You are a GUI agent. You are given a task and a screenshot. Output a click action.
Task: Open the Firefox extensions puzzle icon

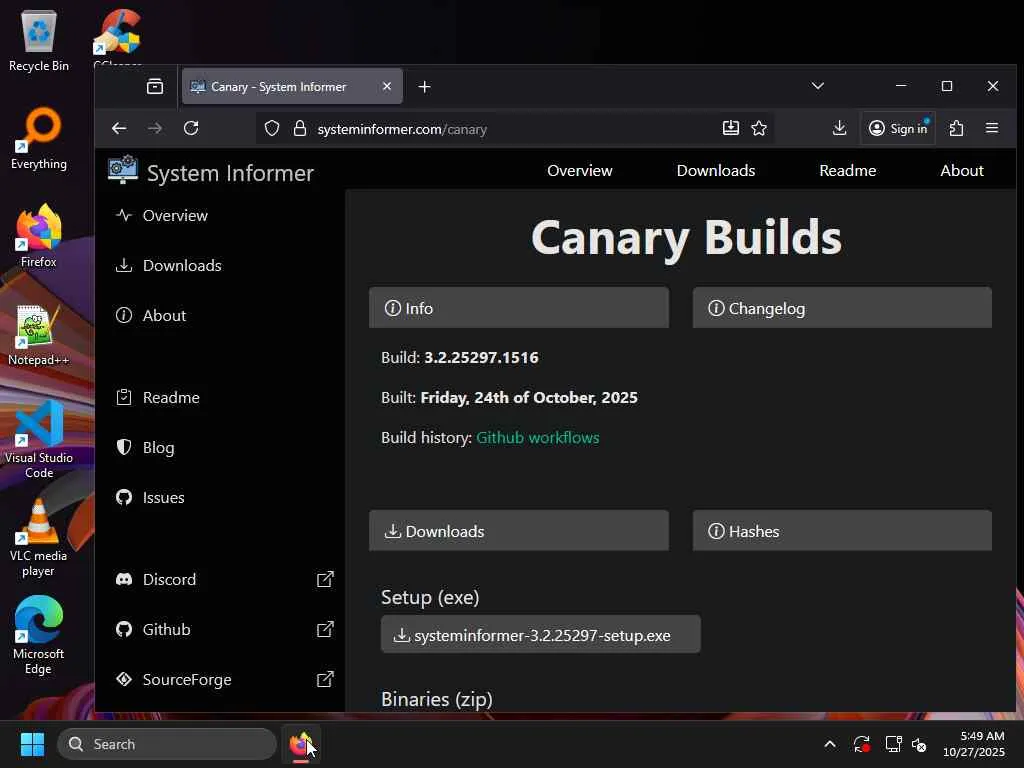coord(957,128)
